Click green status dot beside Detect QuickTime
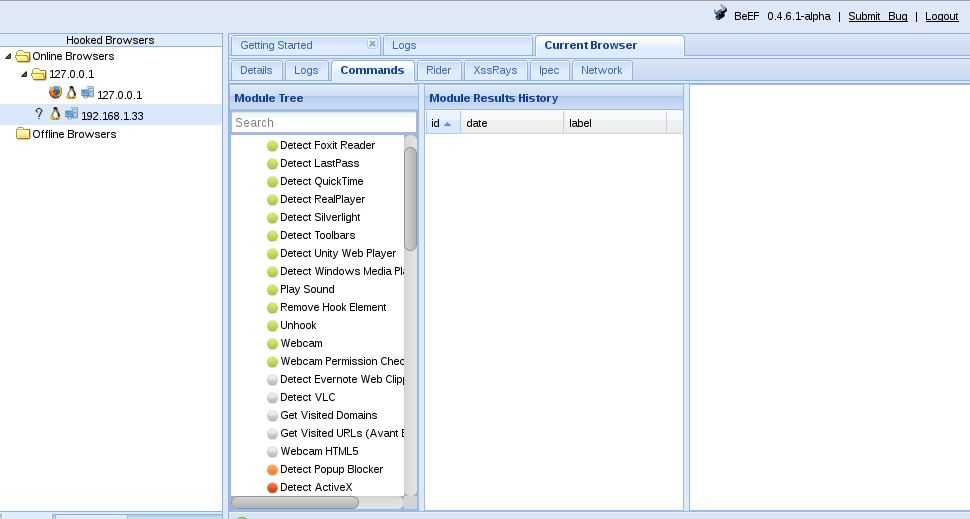The width and height of the screenshot is (970, 519). tap(272, 182)
